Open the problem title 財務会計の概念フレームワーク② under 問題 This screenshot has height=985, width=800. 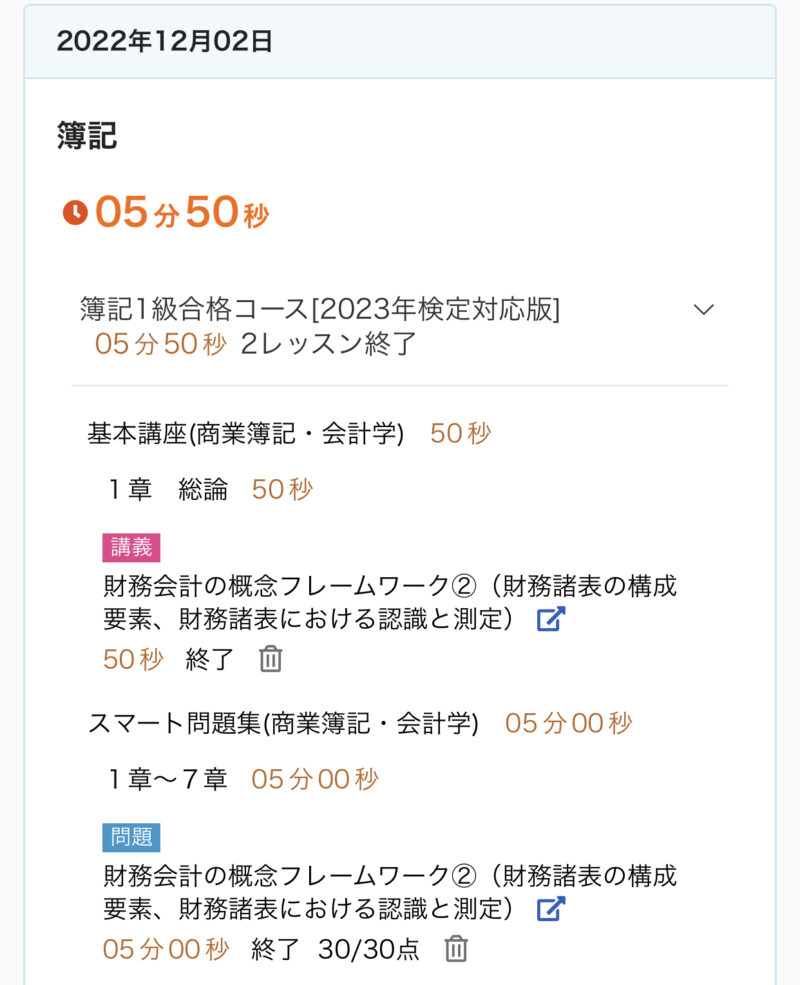[390, 876]
